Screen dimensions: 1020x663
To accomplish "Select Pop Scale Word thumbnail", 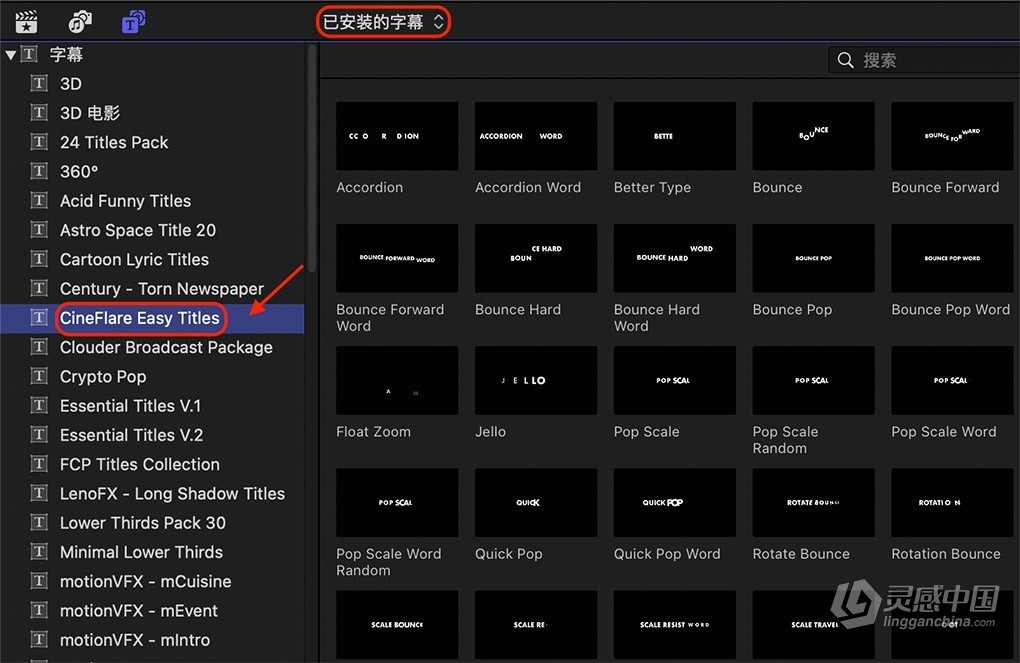I will (x=952, y=381).
